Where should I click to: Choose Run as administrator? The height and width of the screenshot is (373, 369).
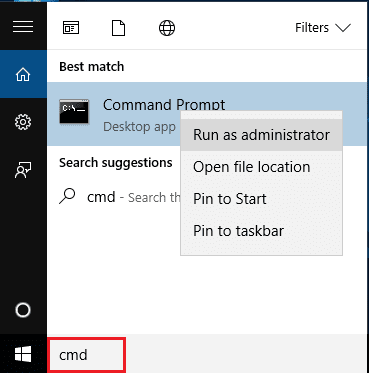tap(261, 135)
